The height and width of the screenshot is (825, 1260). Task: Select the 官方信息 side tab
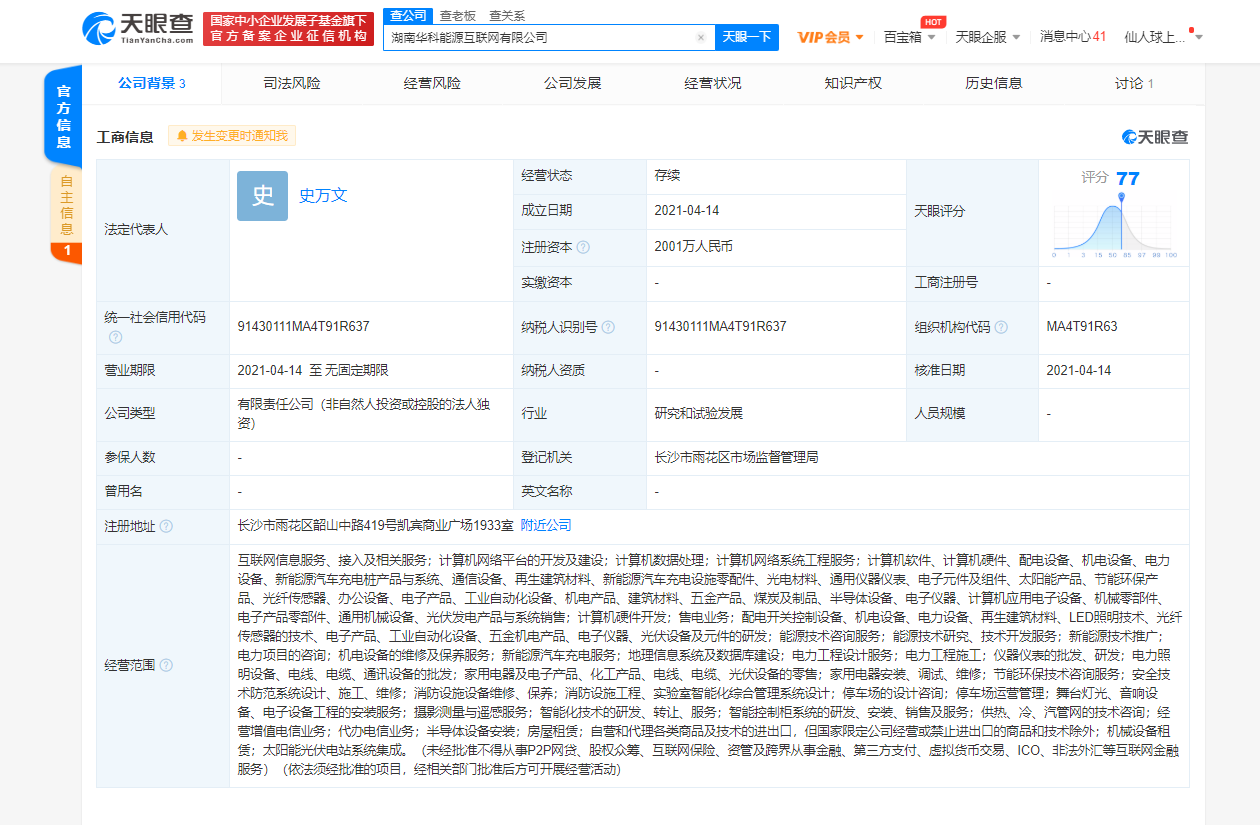click(63, 117)
